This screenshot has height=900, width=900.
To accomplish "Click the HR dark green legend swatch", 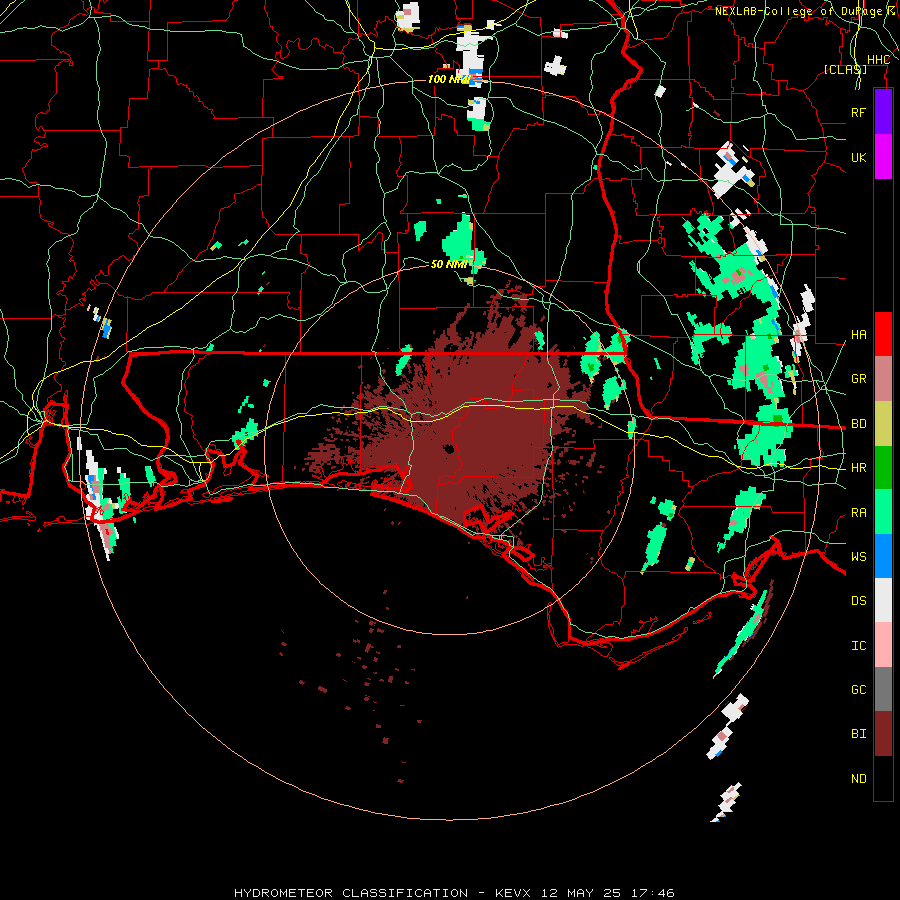I will tap(883, 467).
